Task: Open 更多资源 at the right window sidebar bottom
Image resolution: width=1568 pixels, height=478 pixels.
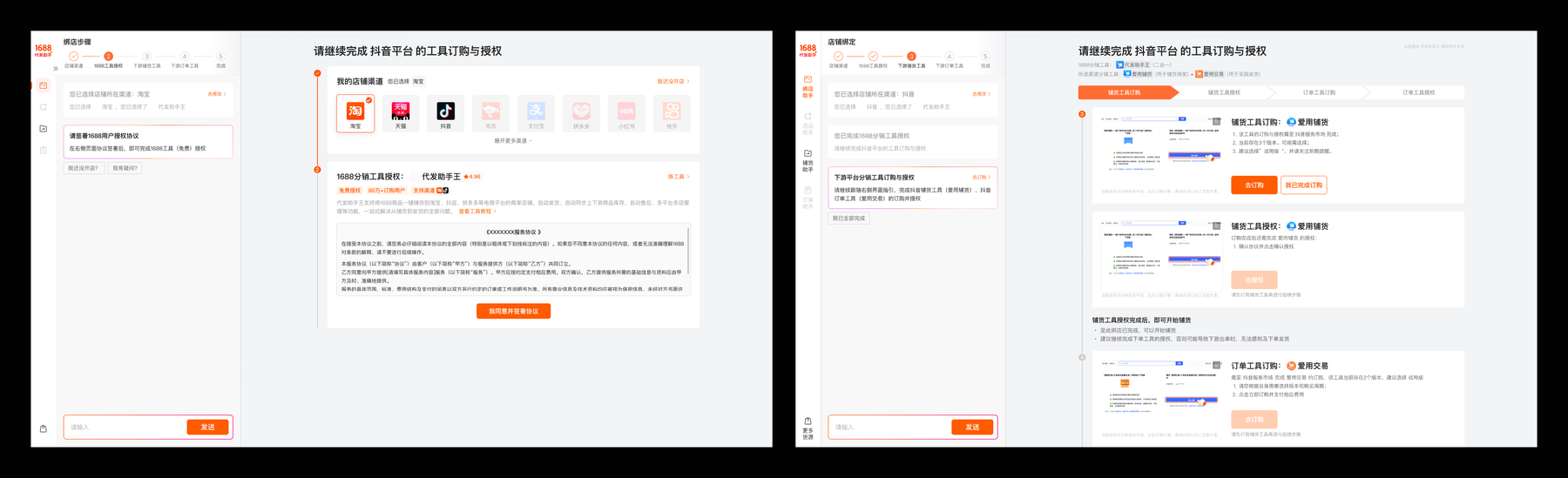Action: pyautogui.click(x=808, y=428)
